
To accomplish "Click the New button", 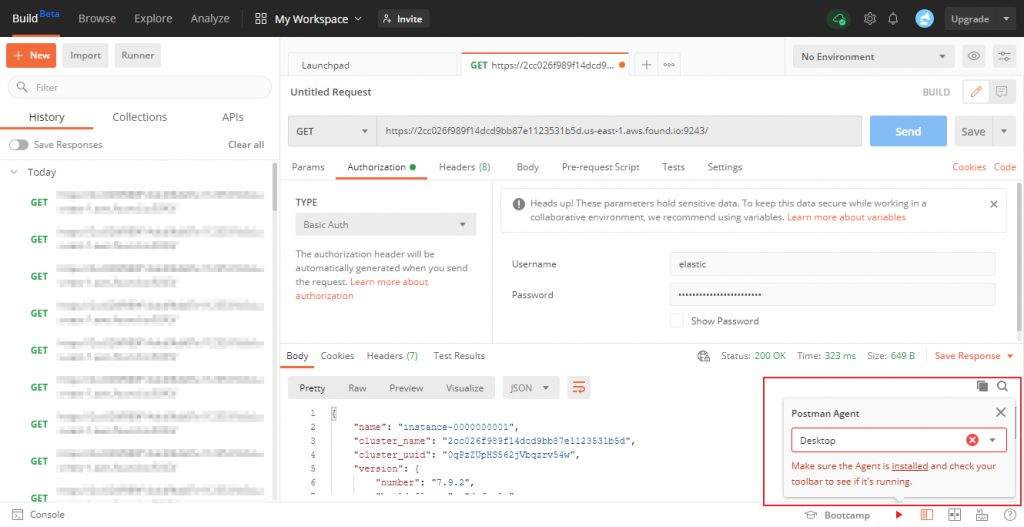I will click(31, 56).
